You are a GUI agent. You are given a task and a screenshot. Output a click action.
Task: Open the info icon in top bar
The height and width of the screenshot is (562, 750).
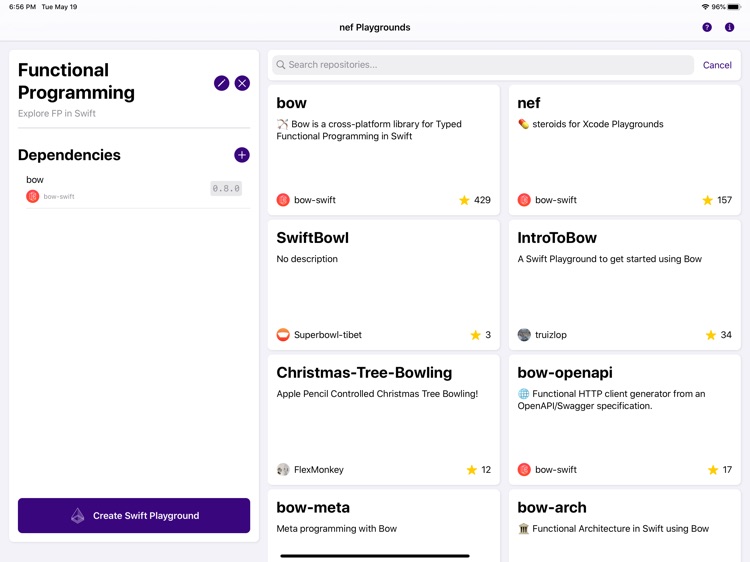[x=729, y=27]
